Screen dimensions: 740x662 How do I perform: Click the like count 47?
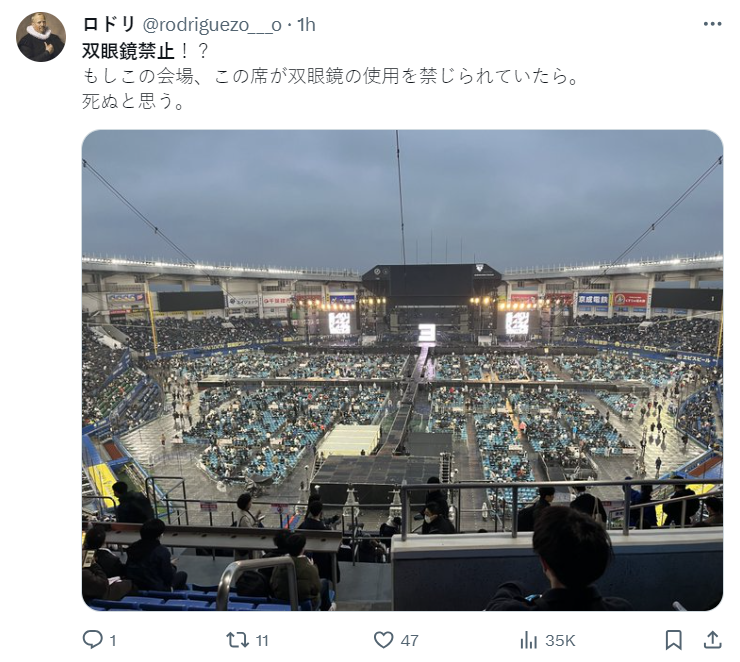coord(409,641)
